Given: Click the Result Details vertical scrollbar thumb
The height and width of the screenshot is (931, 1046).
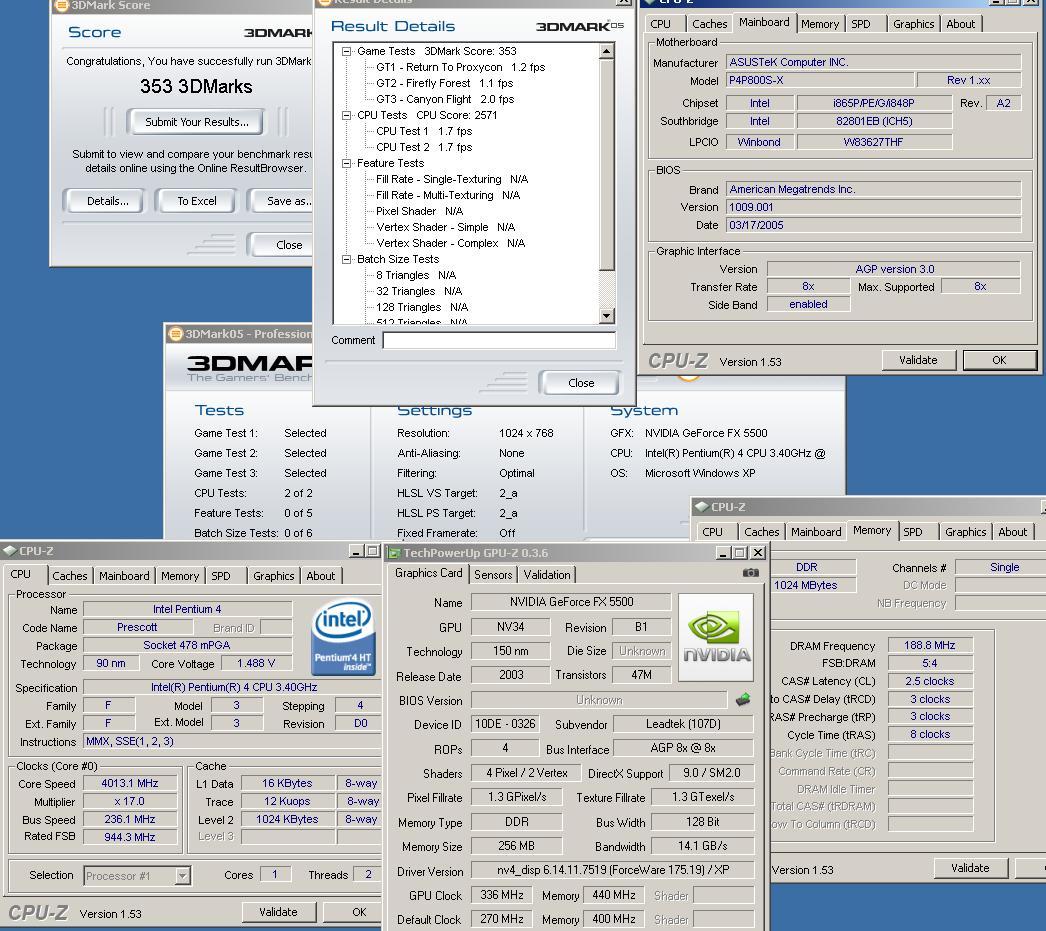Looking at the screenshot, I should tap(606, 165).
